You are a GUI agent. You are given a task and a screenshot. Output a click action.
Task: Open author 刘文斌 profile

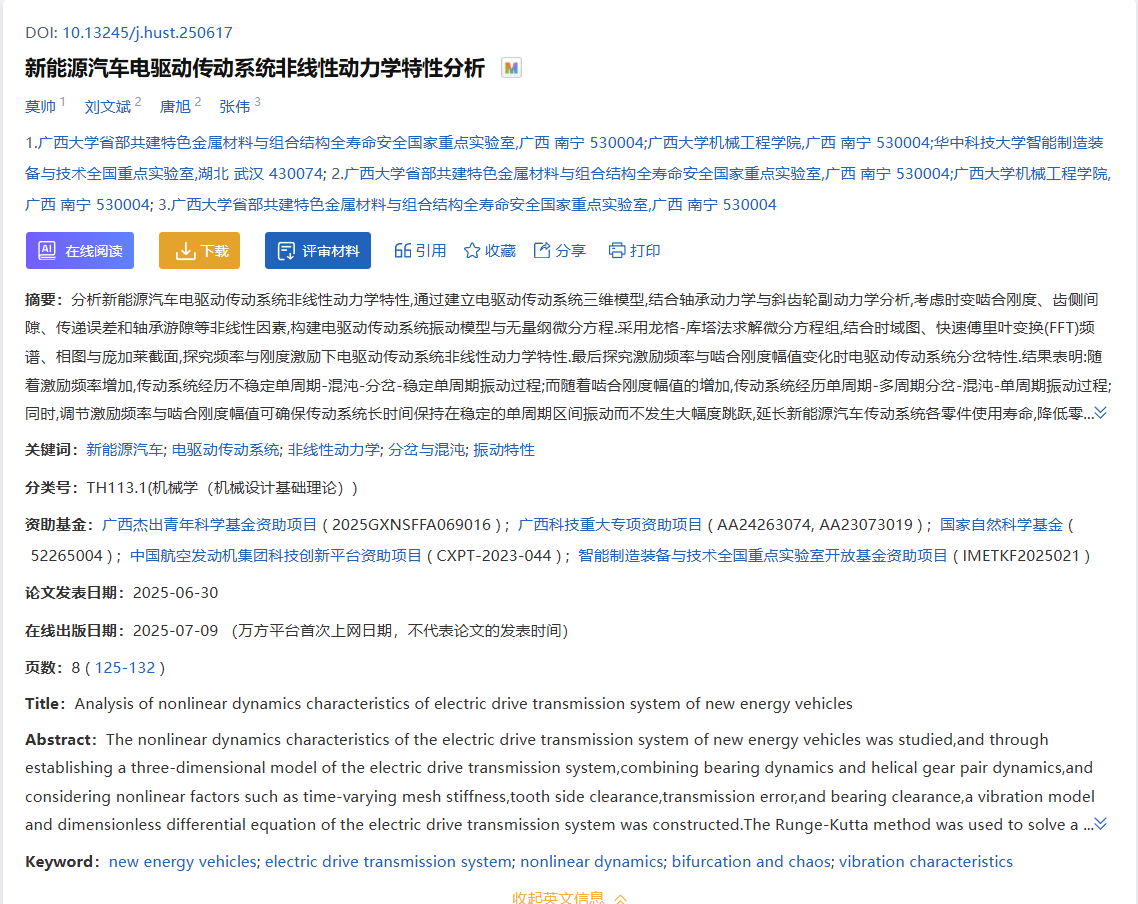click(x=107, y=107)
